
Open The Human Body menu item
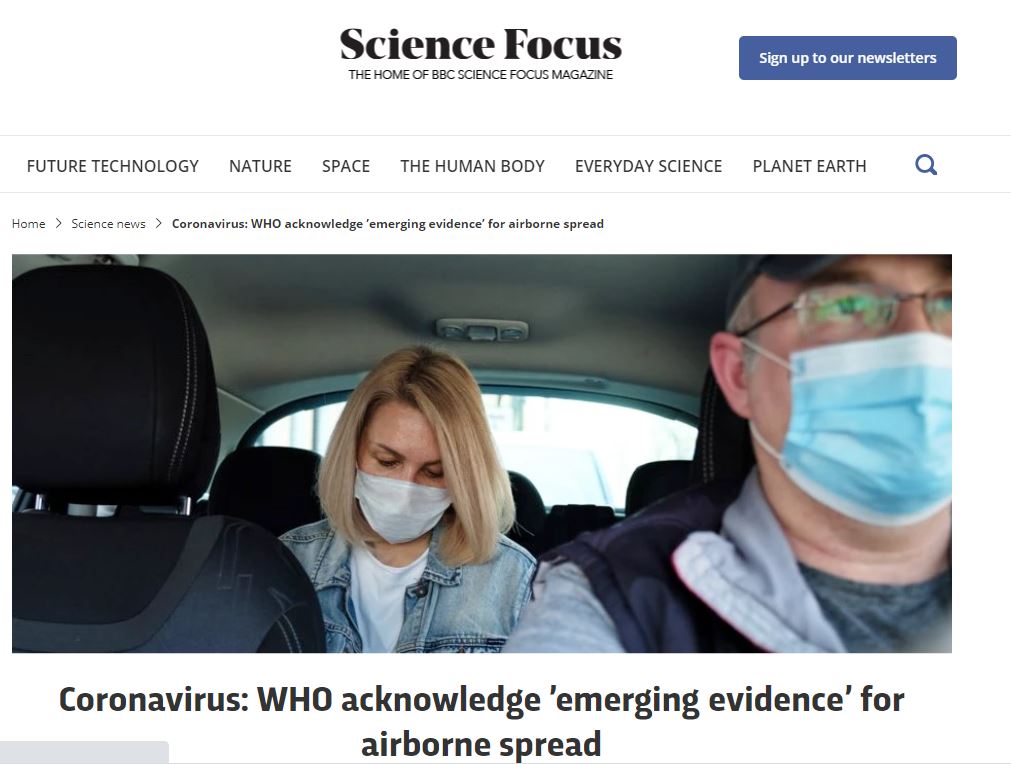pyautogui.click(x=473, y=166)
